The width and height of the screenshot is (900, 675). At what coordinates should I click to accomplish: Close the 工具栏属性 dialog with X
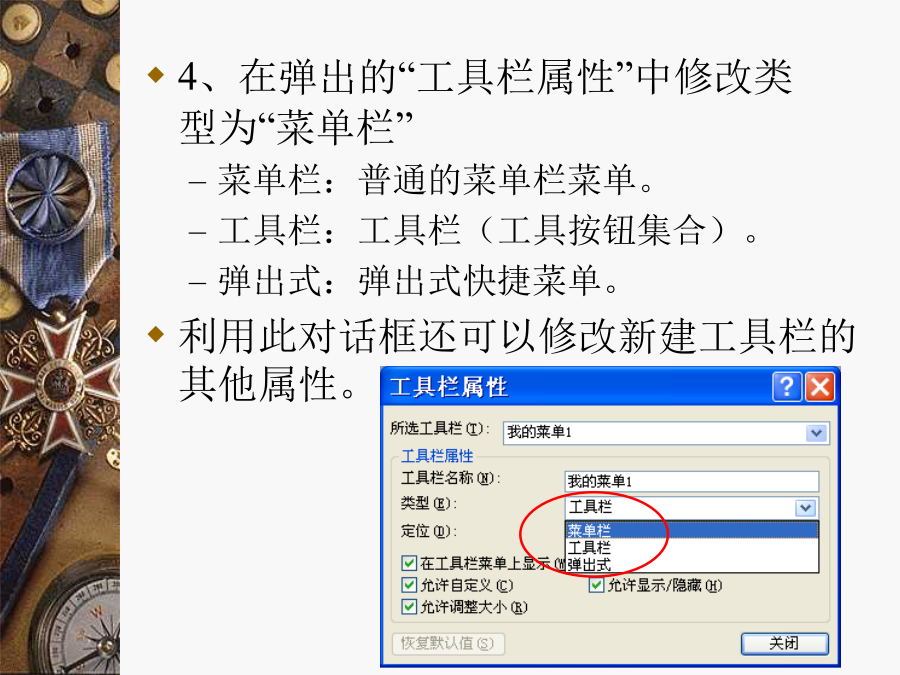pyautogui.click(x=820, y=386)
